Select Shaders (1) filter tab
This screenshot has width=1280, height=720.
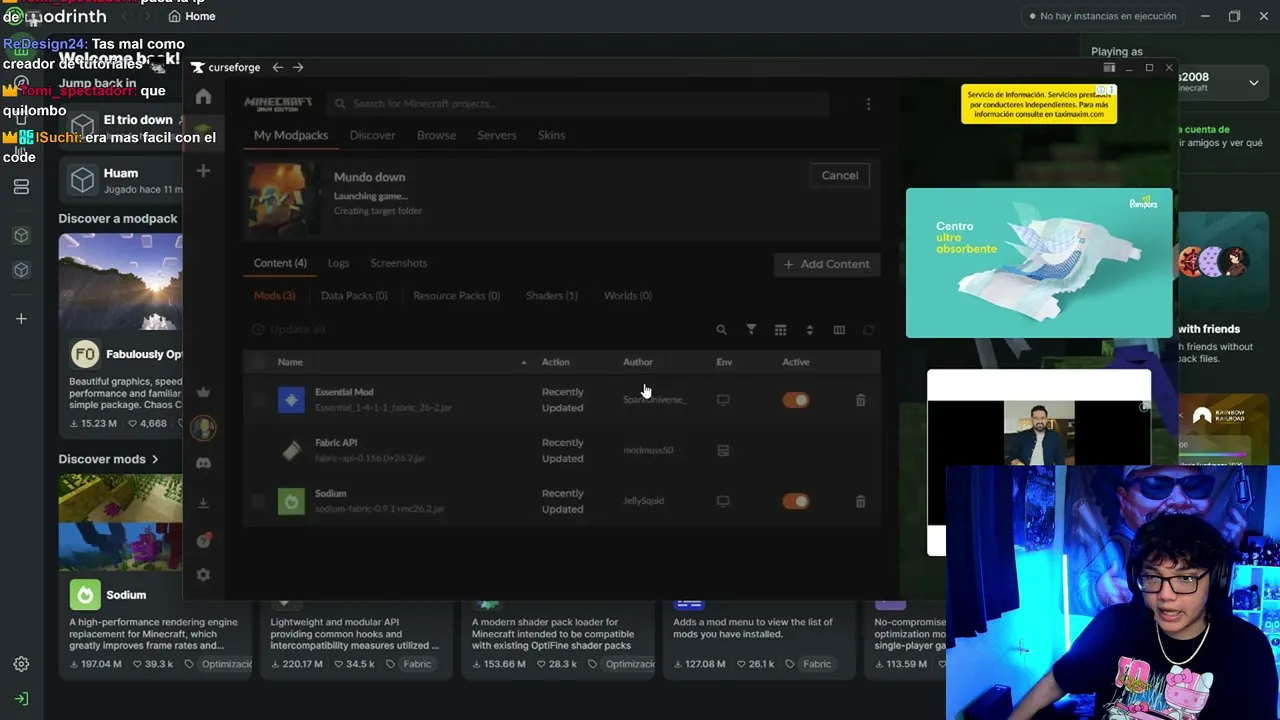(x=552, y=296)
